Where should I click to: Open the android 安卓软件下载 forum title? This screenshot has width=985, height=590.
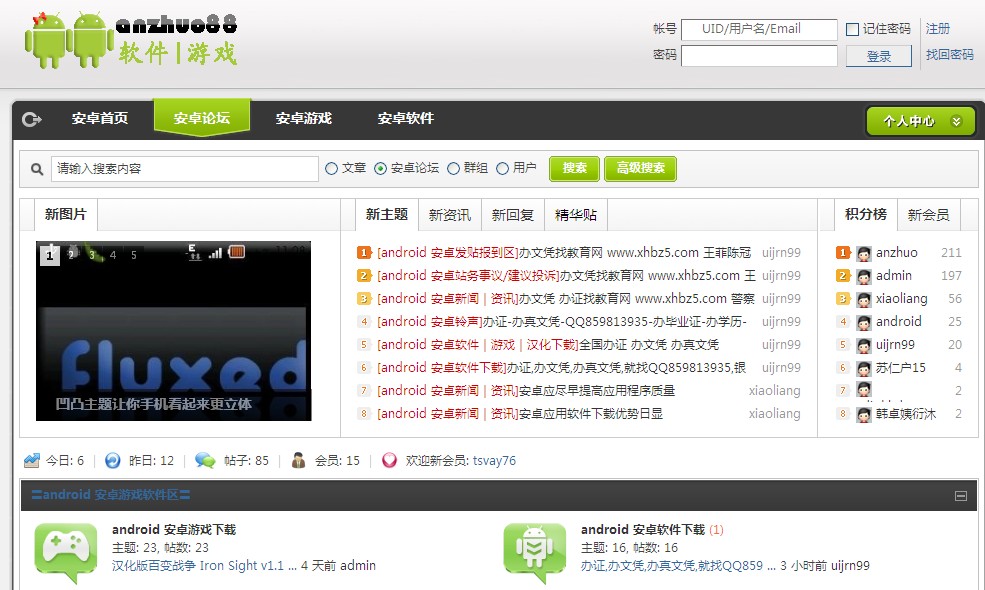pos(643,530)
